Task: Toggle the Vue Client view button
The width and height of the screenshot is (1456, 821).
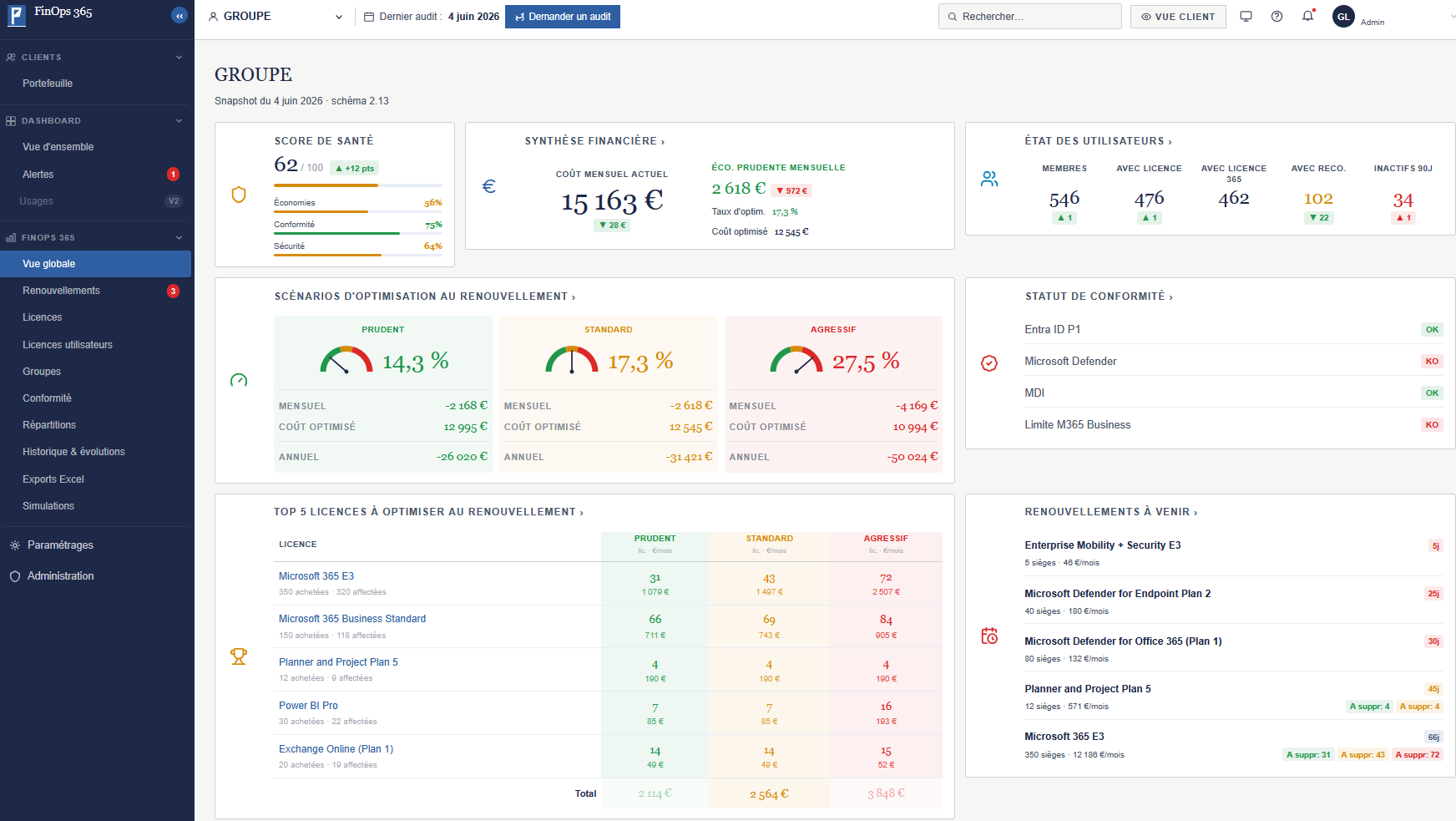Action: (1178, 17)
